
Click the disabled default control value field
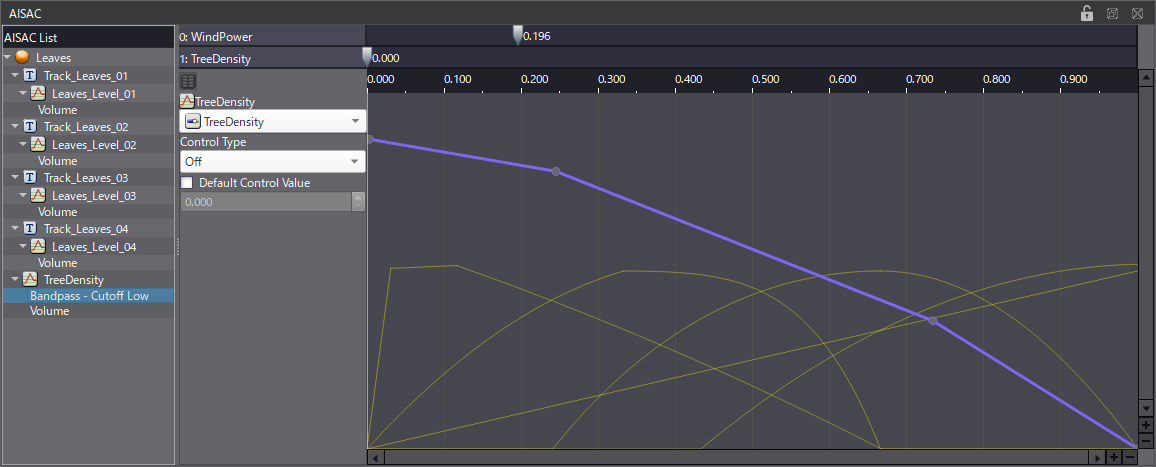click(x=265, y=201)
